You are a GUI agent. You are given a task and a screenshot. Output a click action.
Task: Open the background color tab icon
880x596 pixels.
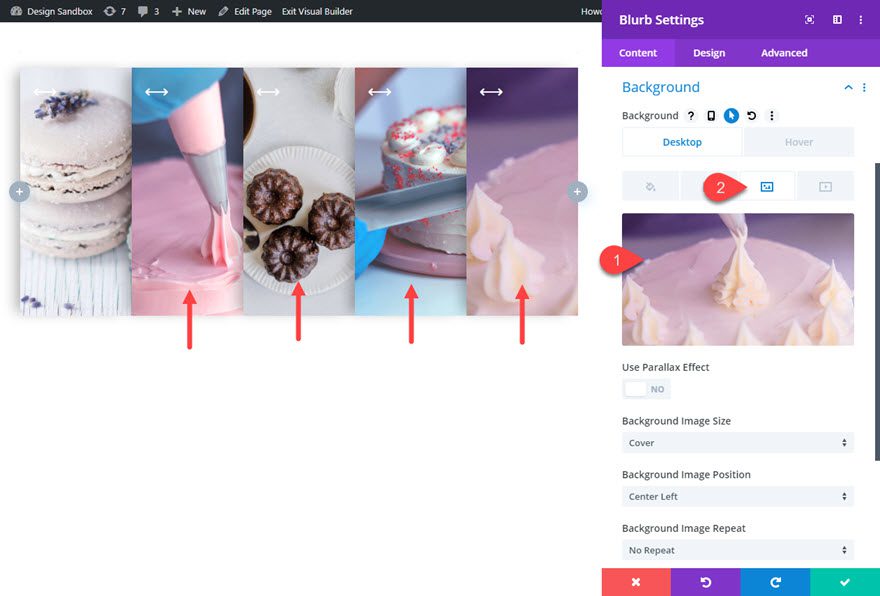pos(651,185)
